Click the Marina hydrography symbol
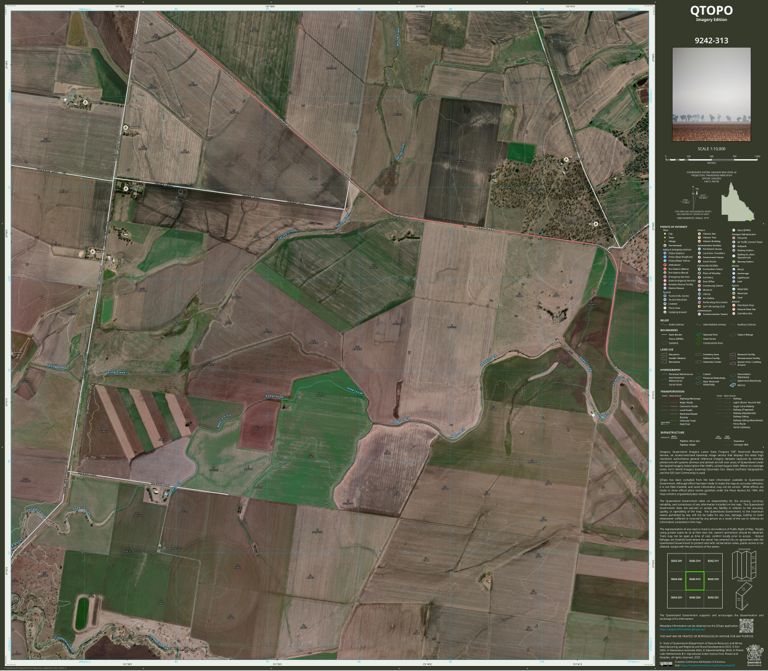 click(733, 385)
